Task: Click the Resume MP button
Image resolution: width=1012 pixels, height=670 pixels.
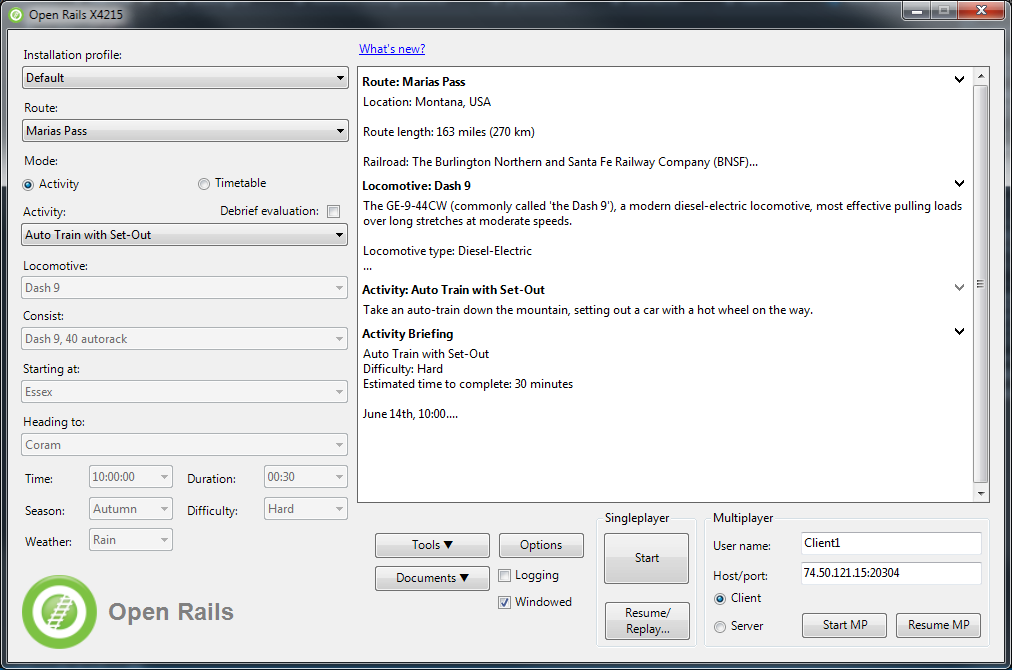Action: (938, 625)
